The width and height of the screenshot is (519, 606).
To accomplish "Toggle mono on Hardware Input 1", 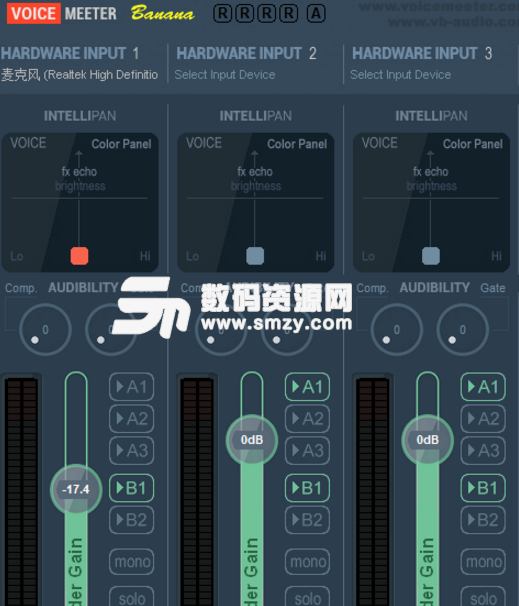I will coord(132,562).
